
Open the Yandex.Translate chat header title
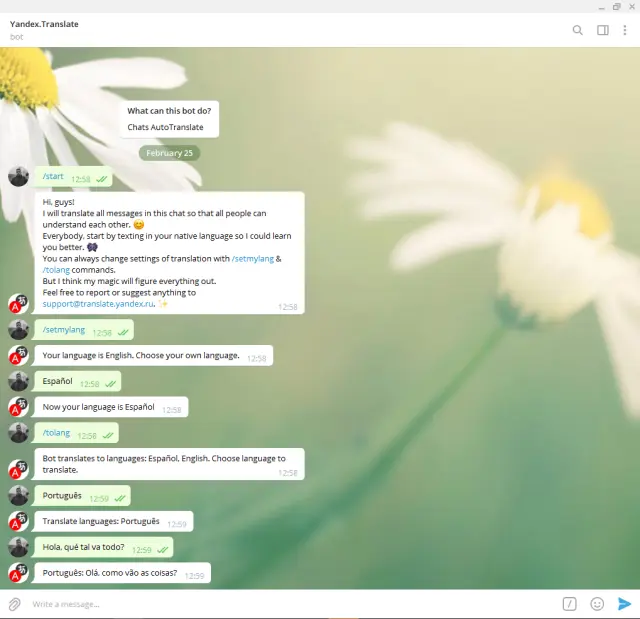45,24
